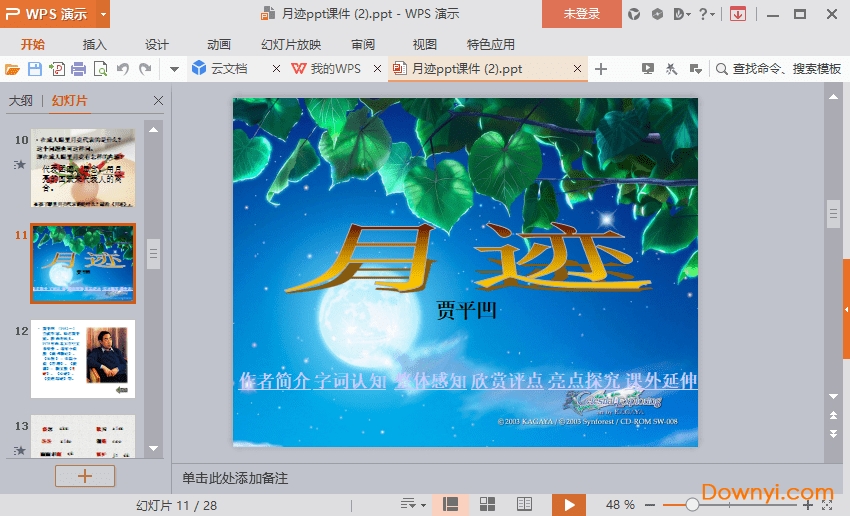Save the presentation with the floppy disk icon
The image size is (850, 516).
(x=35, y=69)
